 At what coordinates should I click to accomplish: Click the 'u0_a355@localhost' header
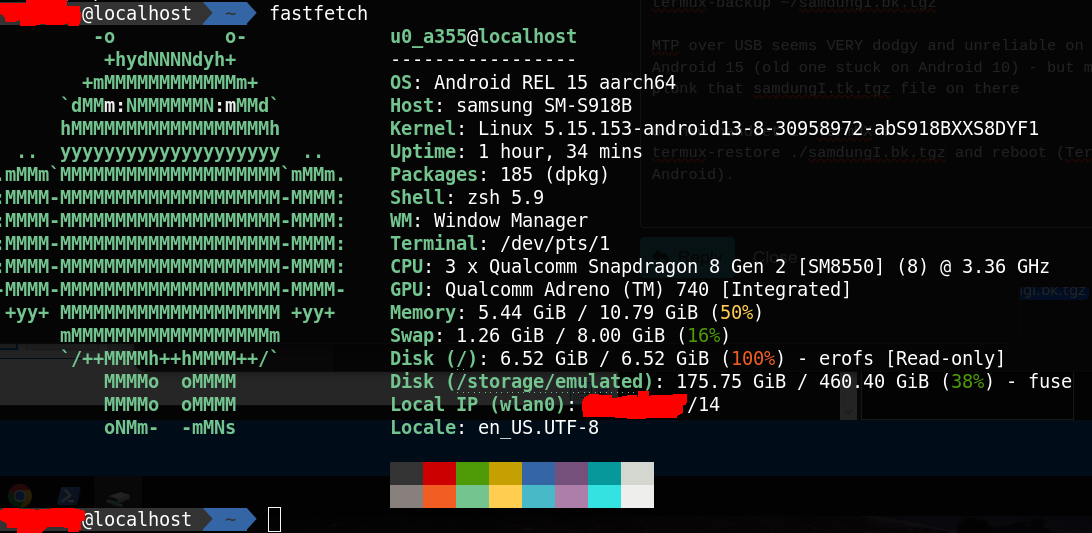coord(483,37)
